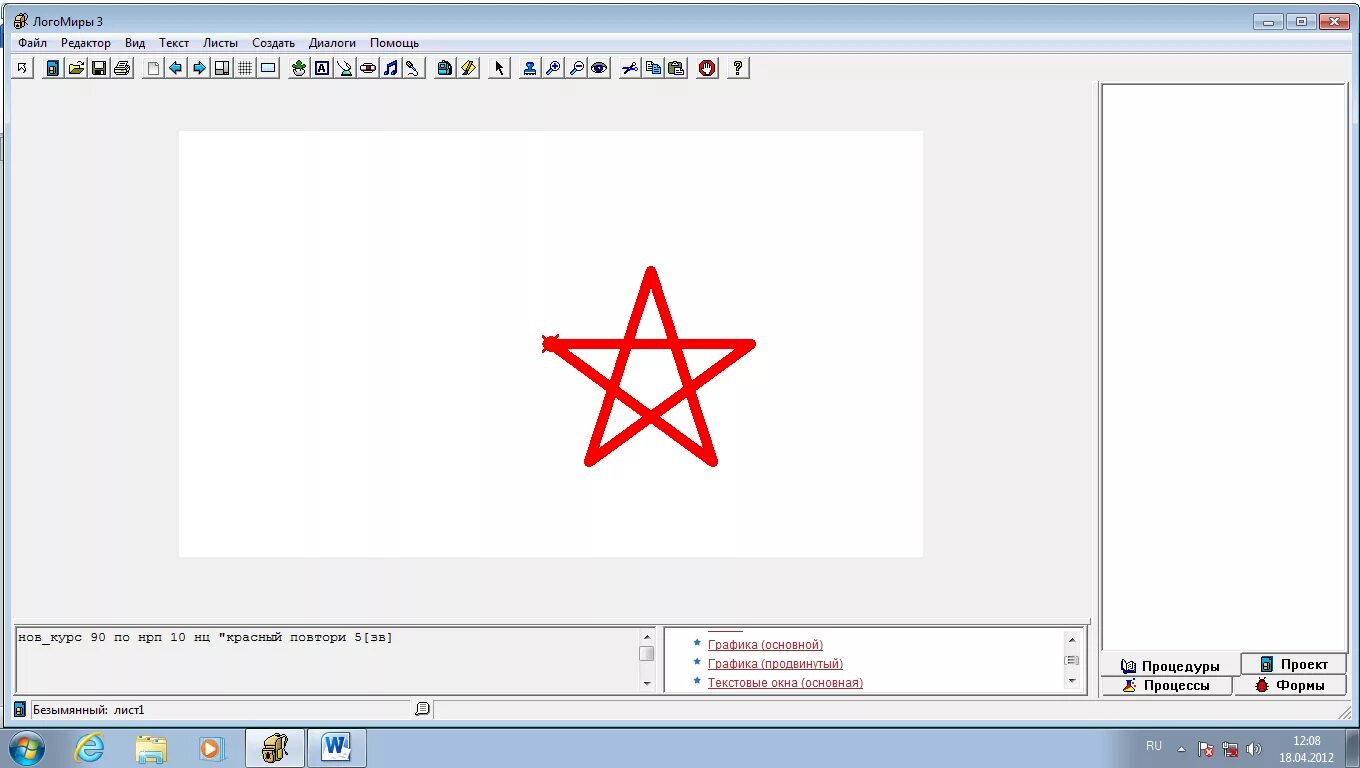Open the painting tools pencil icon
This screenshot has height=768, width=1360.
pos(468,68)
